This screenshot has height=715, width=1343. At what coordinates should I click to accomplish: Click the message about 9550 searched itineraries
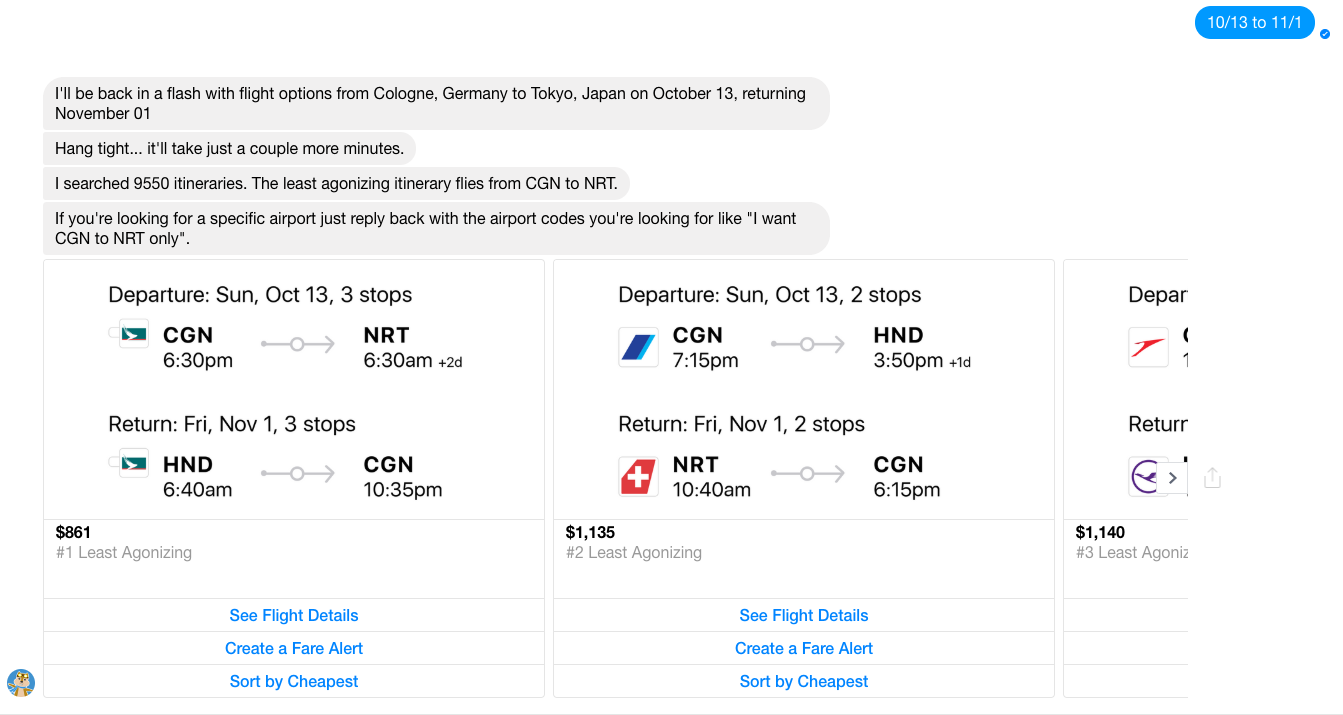click(336, 183)
